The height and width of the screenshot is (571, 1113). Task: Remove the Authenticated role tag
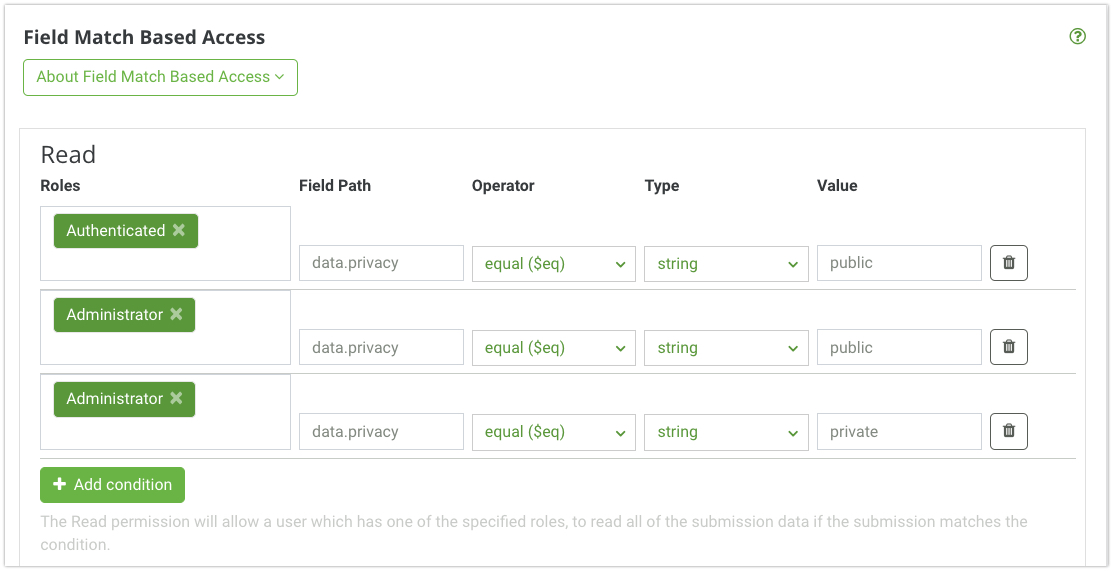click(x=179, y=230)
